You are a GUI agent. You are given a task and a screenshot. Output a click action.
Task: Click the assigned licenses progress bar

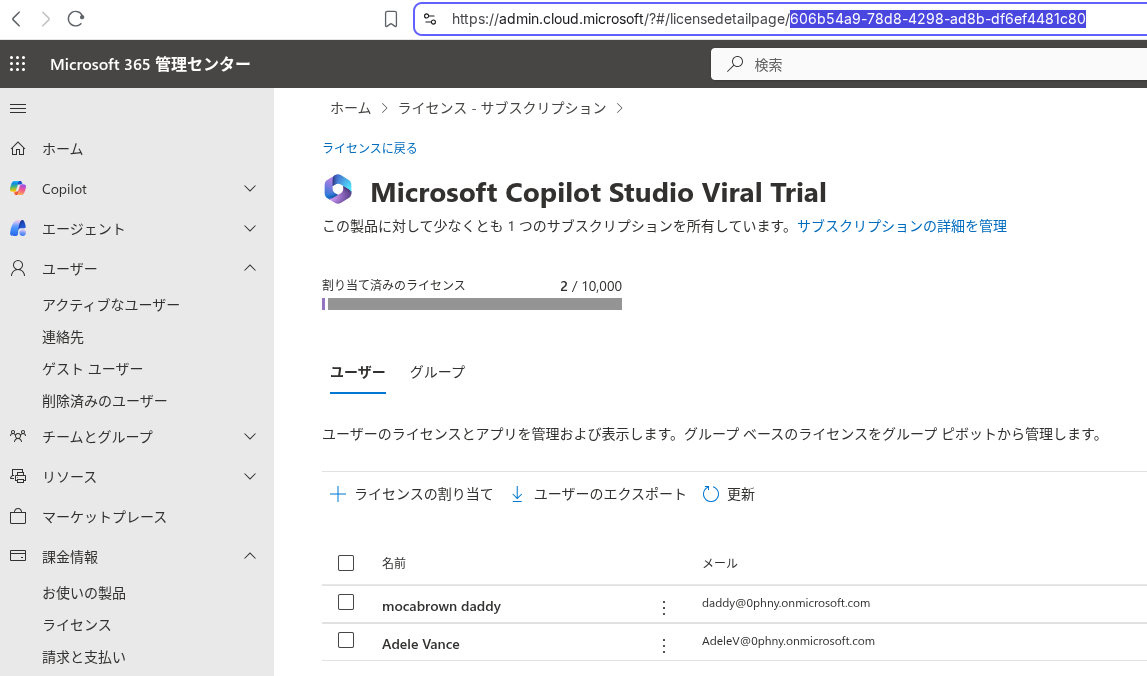(472, 304)
